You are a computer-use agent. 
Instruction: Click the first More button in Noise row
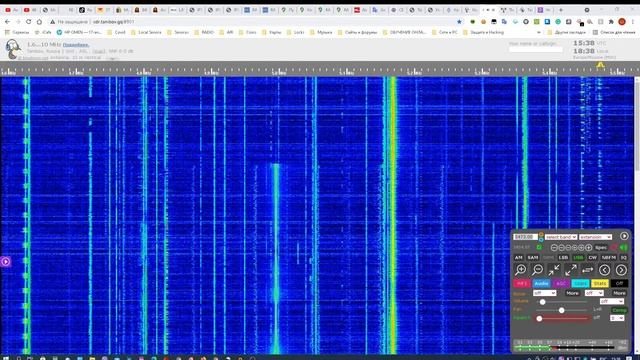tap(572, 293)
